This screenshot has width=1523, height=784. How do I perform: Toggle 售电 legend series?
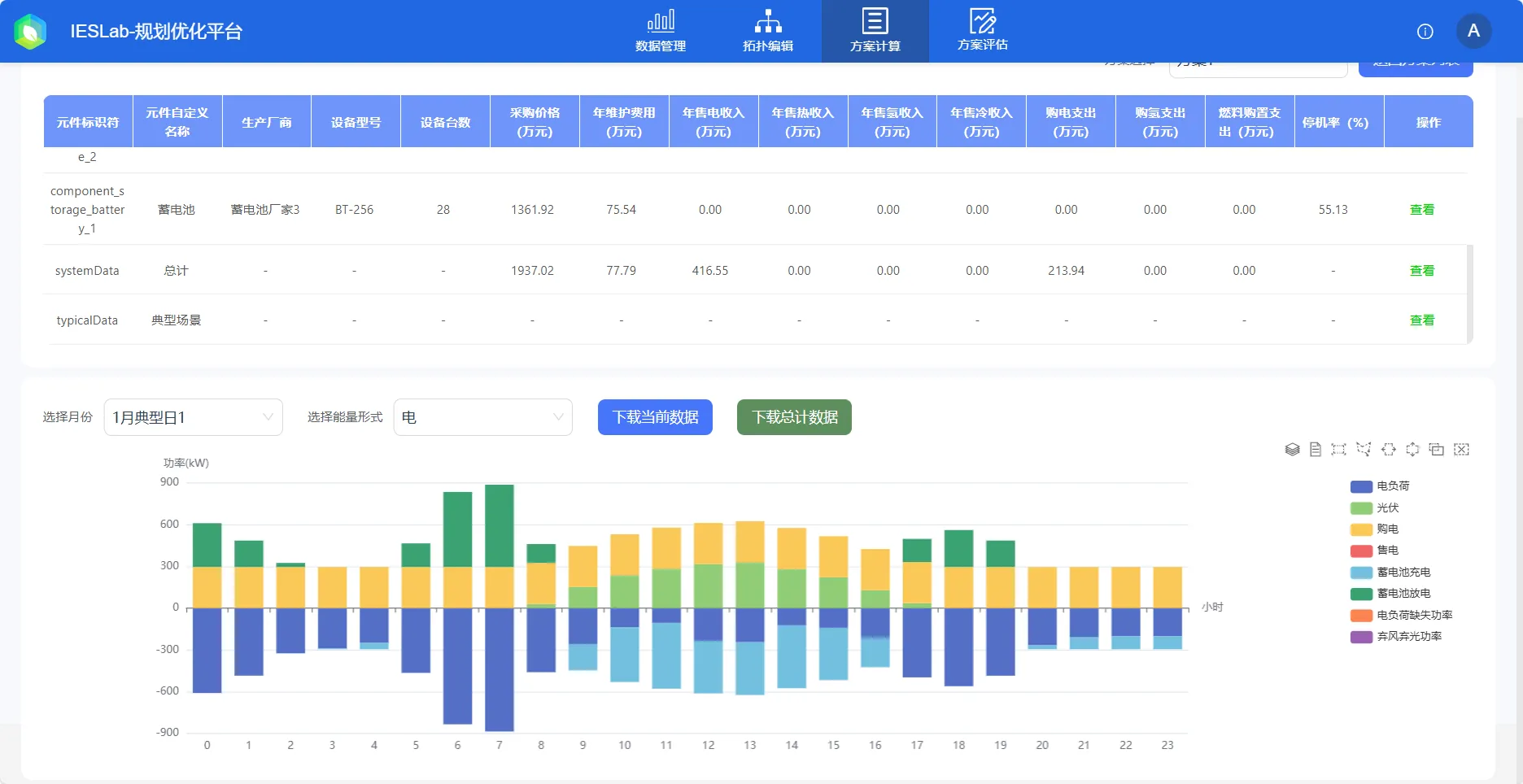click(x=1375, y=551)
